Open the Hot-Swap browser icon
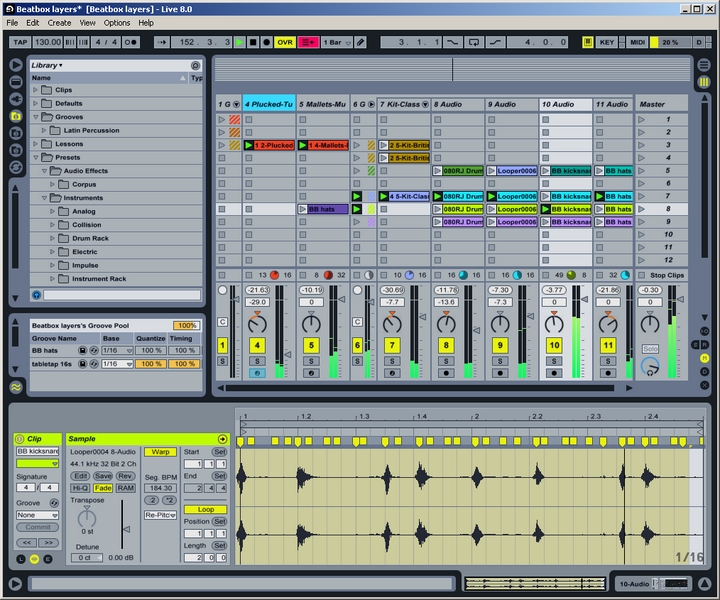Viewport: 720px width, 600px height. point(16,167)
